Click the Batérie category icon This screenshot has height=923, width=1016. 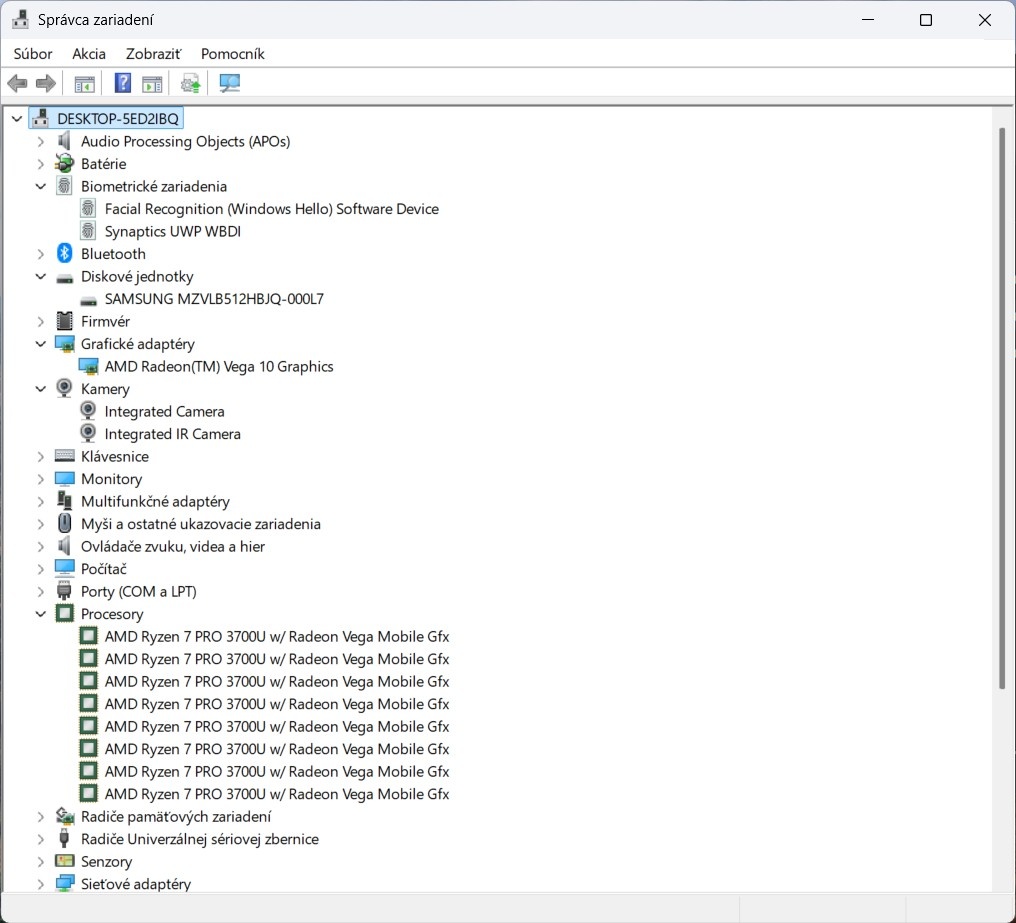point(65,164)
